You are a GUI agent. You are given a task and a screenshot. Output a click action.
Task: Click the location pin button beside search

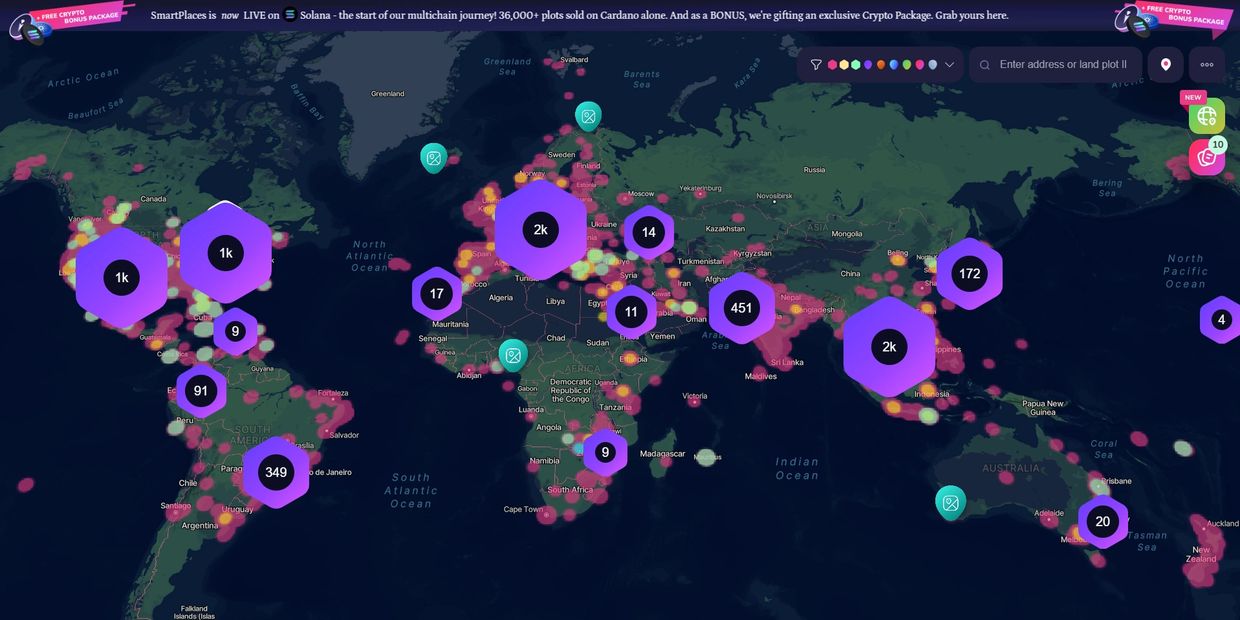pos(1165,65)
